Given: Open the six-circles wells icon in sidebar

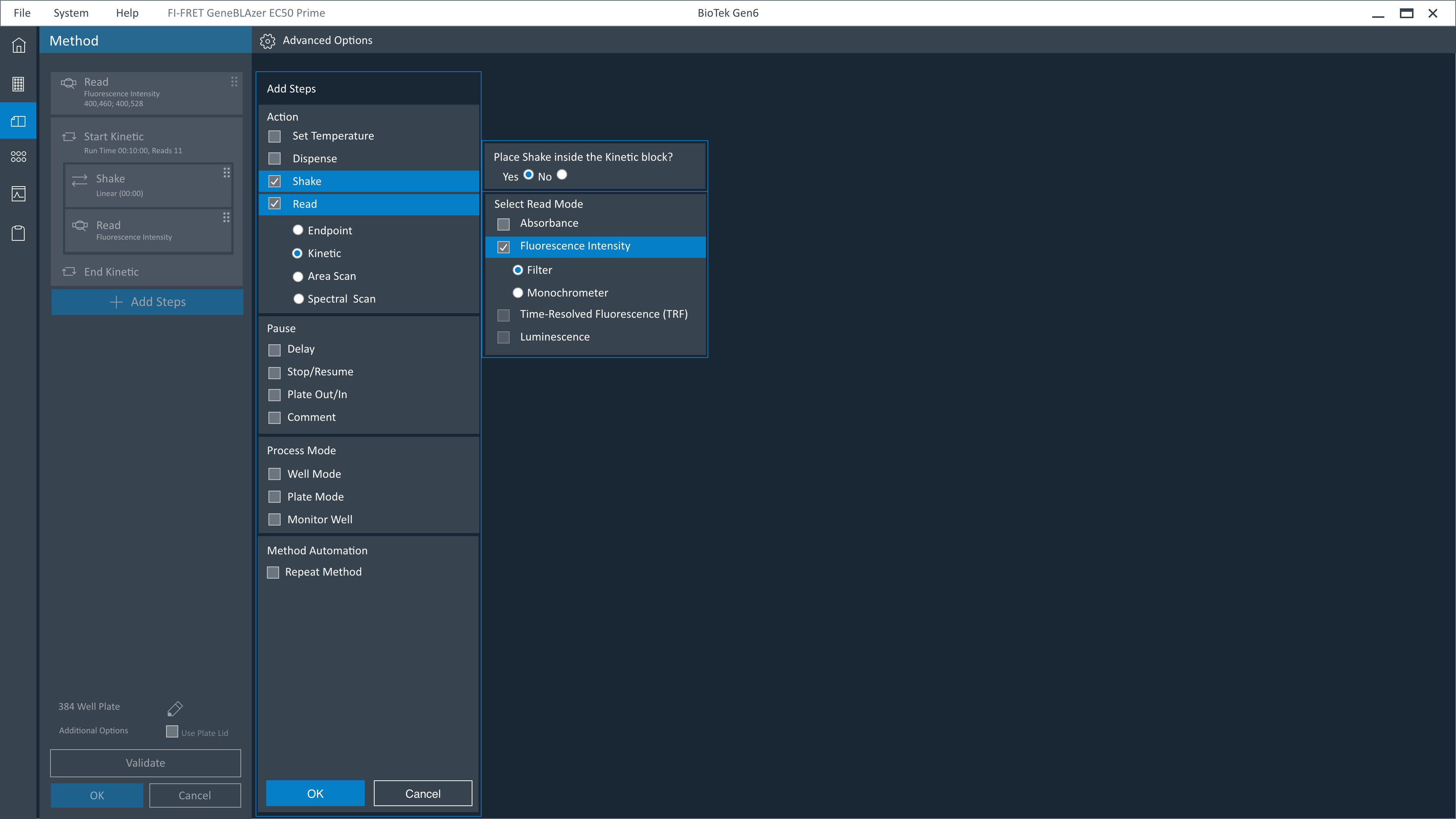Looking at the screenshot, I should (x=19, y=157).
